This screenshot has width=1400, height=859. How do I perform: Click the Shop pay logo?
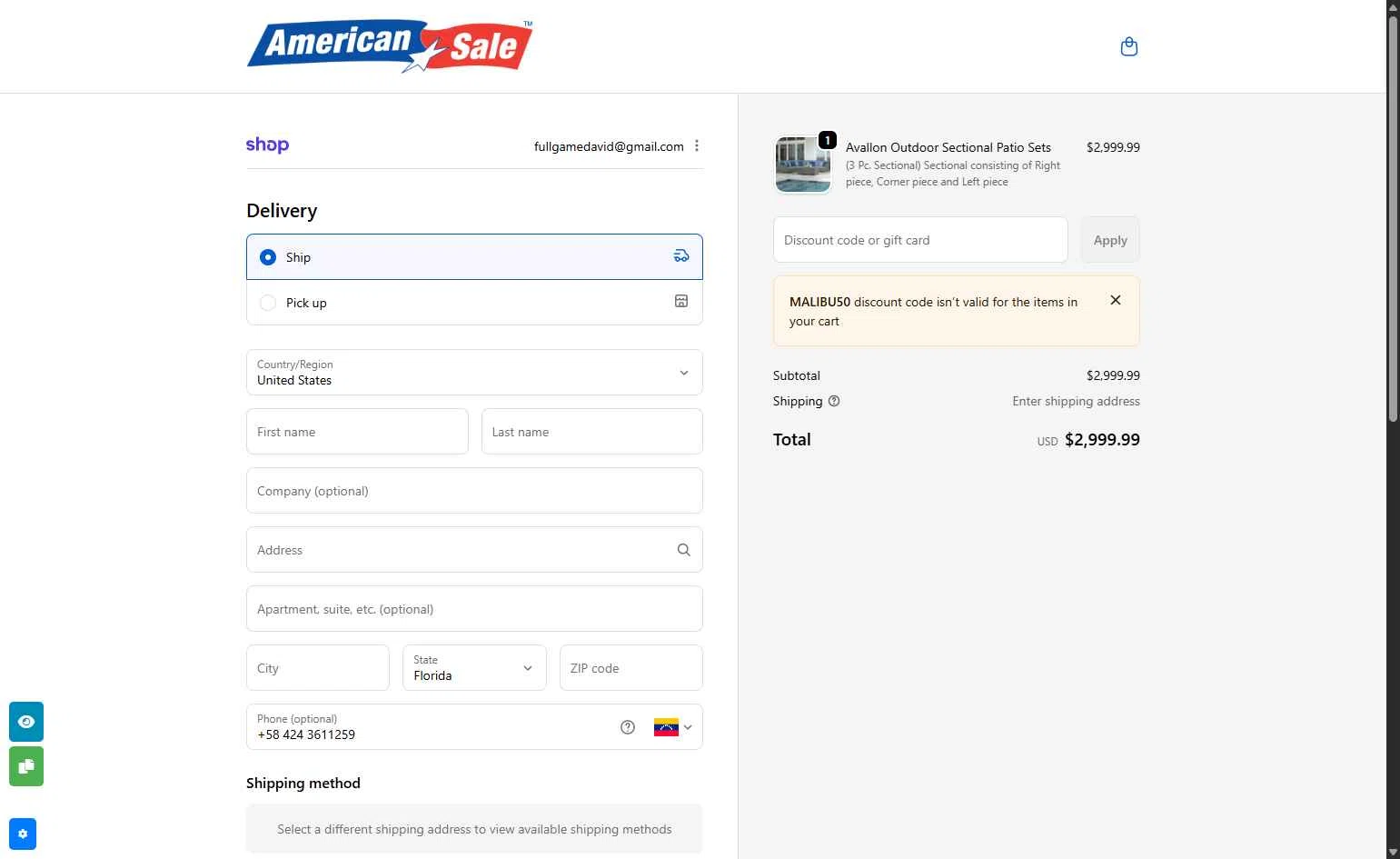point(267,145)
